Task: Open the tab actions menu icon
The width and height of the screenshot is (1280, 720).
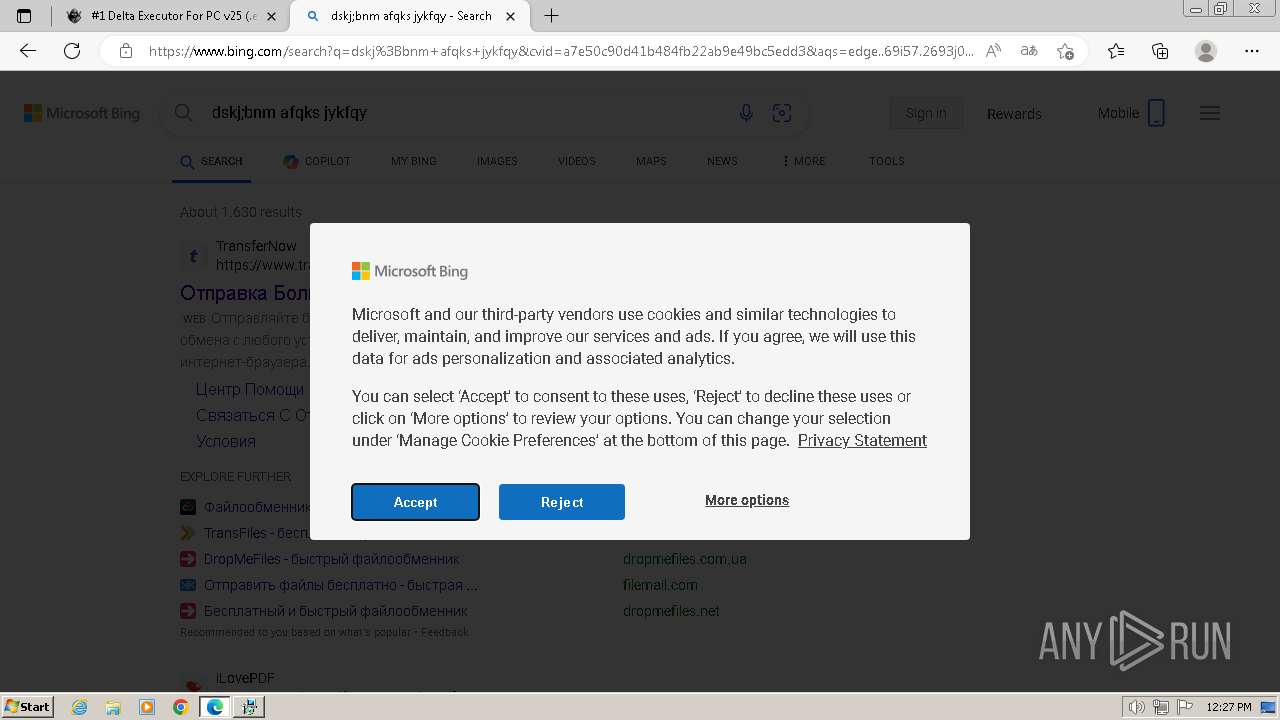Action: click(x=24, y=16)
